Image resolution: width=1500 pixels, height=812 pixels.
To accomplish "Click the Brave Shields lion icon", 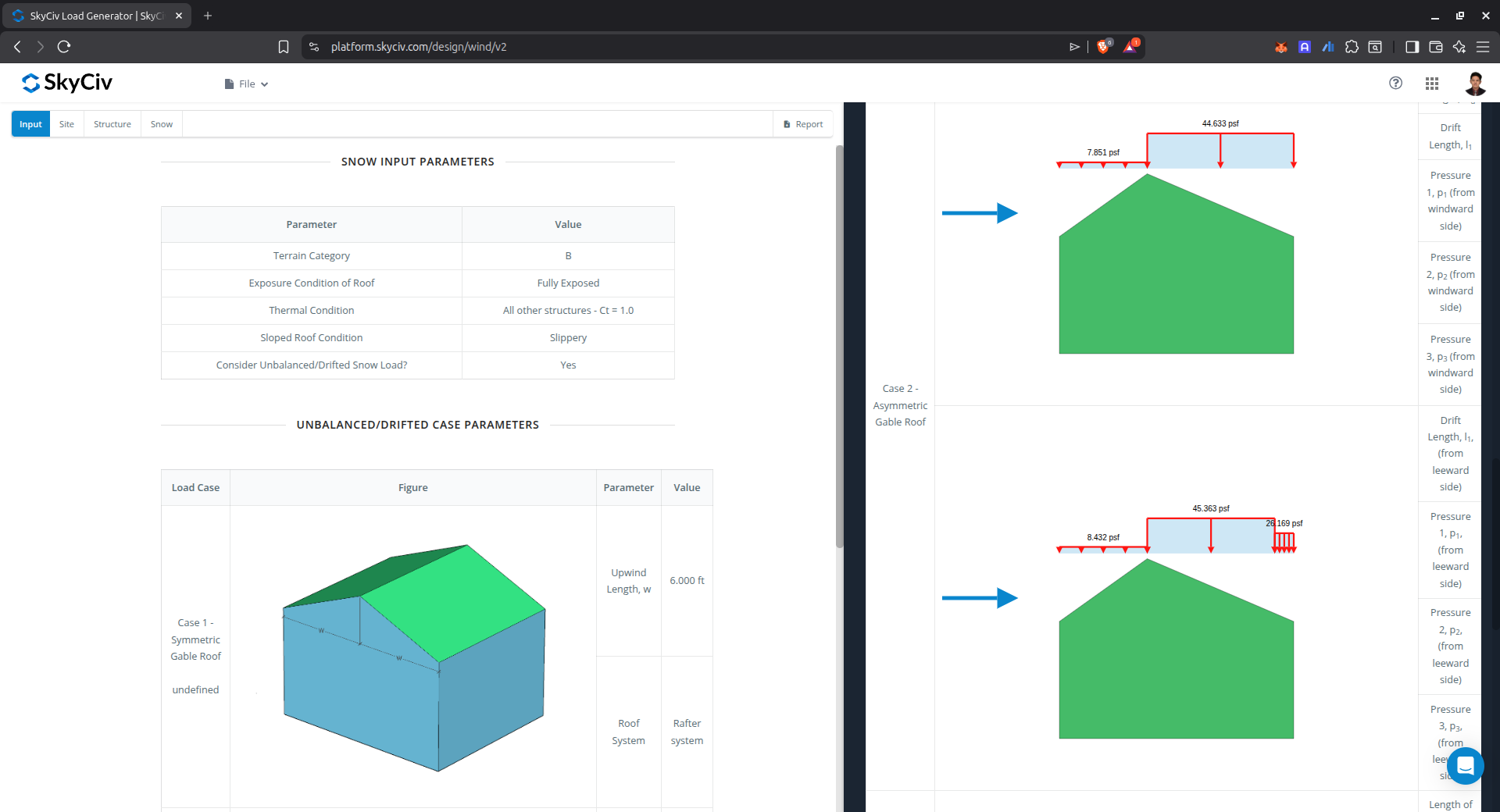I will click(x=1103, y=47).
